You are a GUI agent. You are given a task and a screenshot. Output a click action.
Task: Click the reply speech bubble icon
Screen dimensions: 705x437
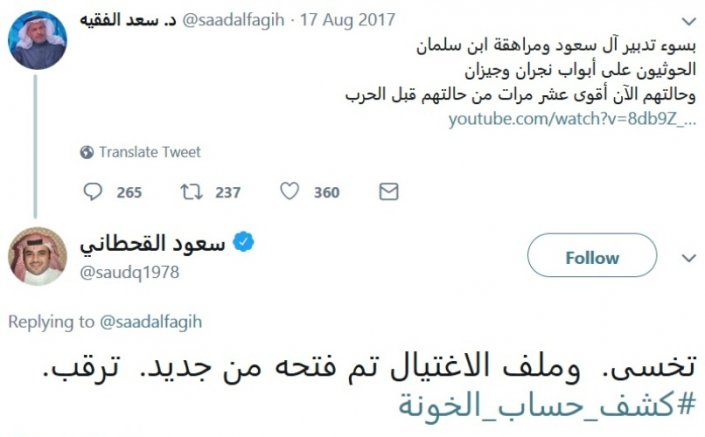coord(94,191)
